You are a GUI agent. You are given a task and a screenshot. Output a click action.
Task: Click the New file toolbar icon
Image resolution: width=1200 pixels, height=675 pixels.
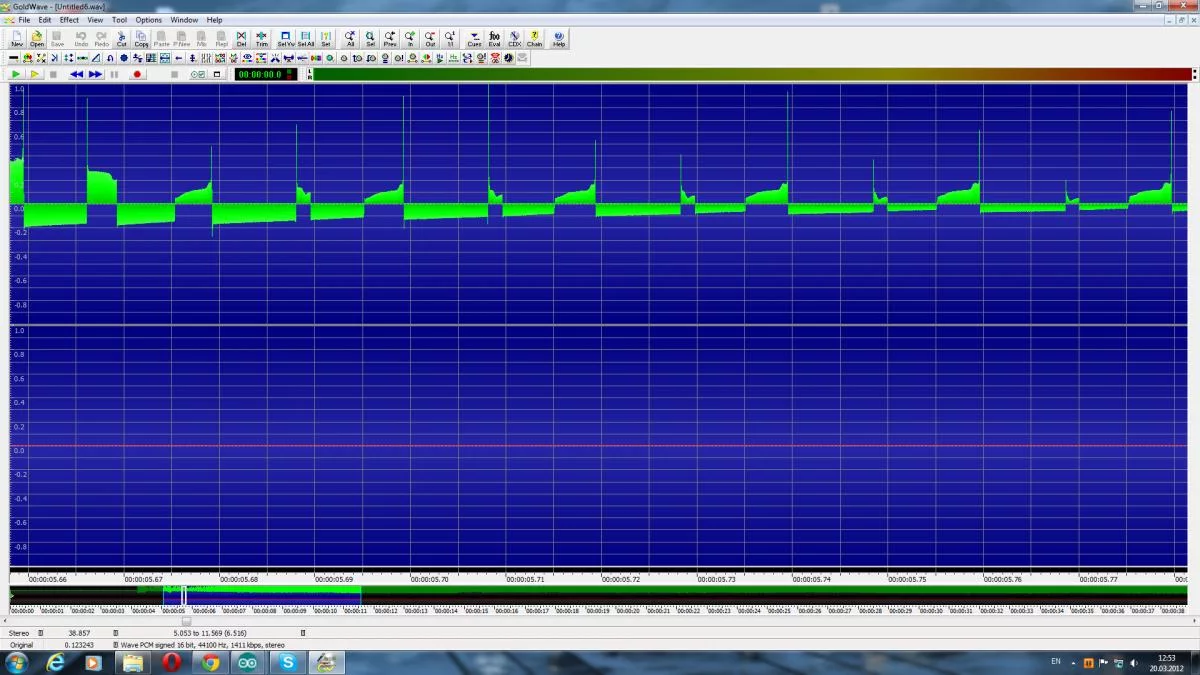click(17, 39)
